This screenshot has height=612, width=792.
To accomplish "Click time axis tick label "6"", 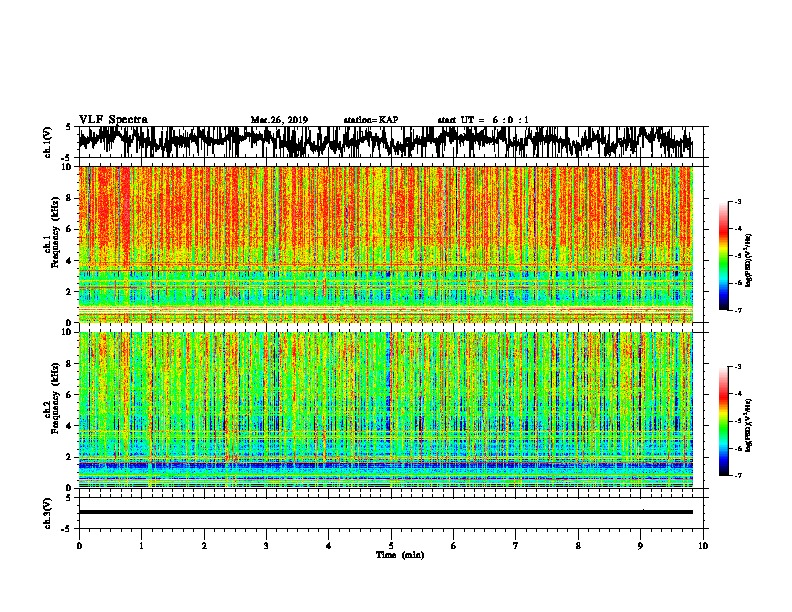I will click(454, 546).
